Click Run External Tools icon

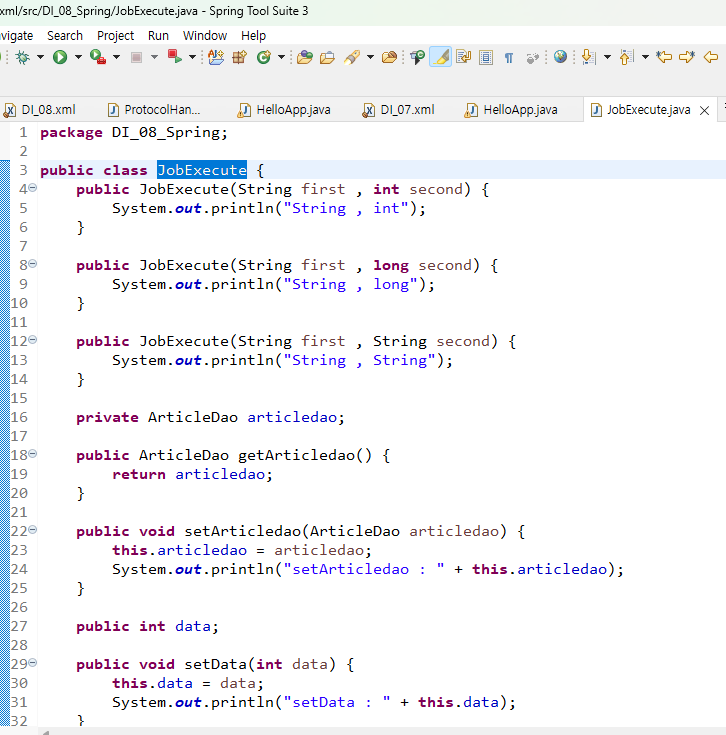[x=97, y=57]
